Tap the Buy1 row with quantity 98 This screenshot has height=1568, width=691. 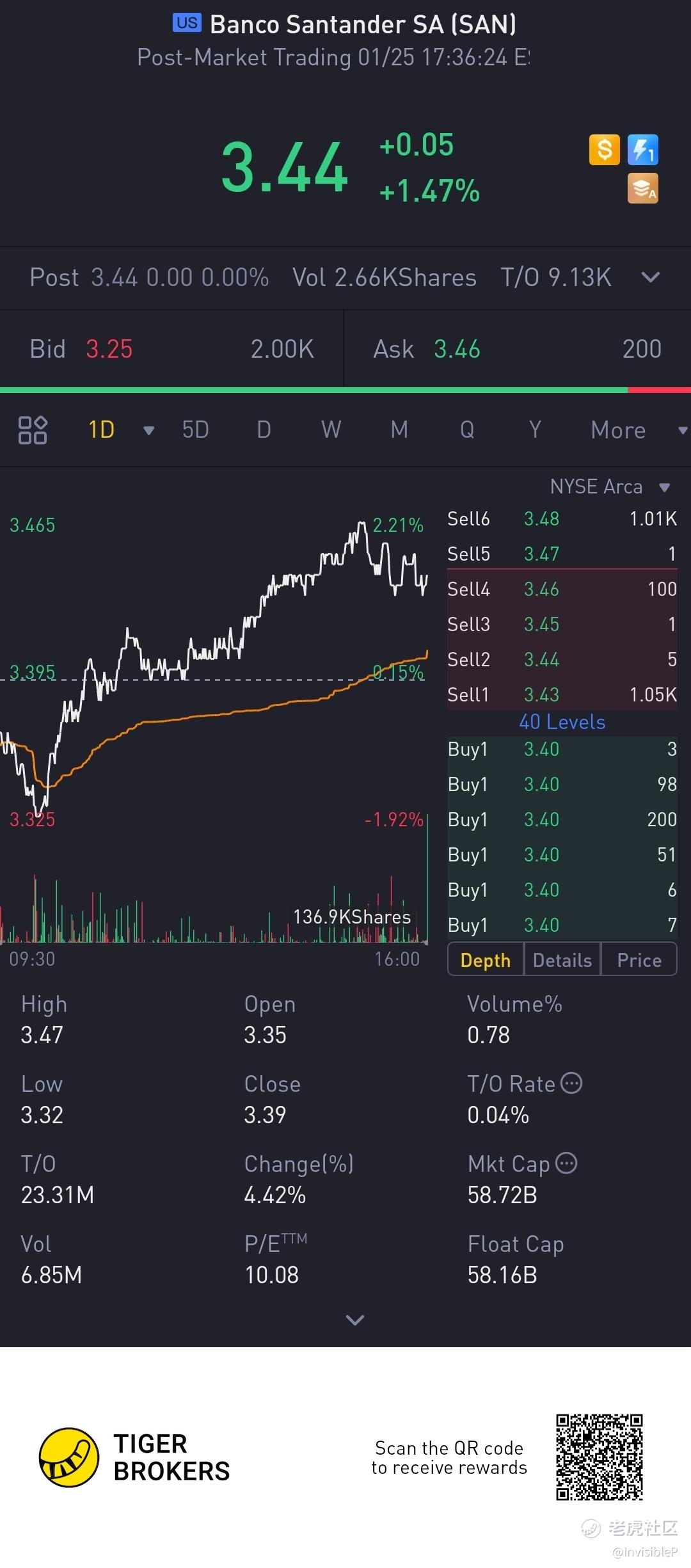562,784
